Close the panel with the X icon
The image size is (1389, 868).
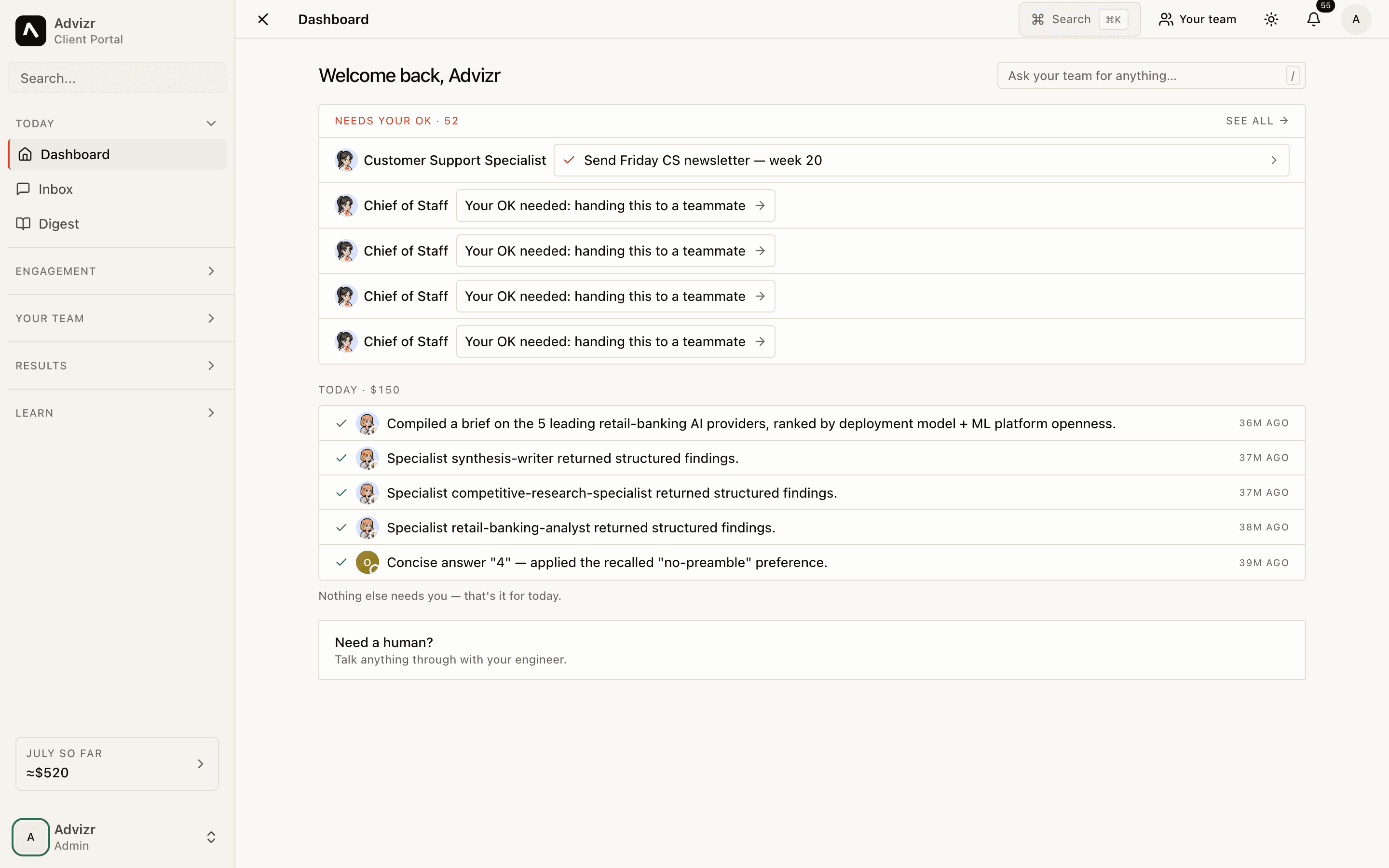pos(263,19)
